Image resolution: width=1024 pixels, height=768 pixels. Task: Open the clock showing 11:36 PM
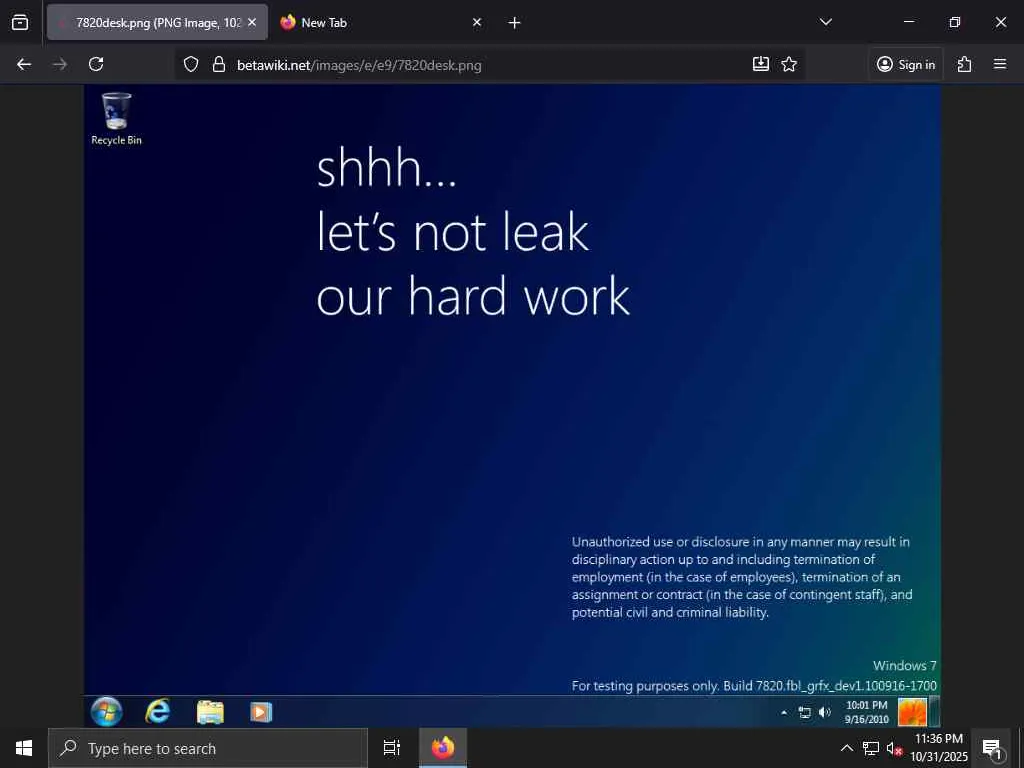point(939,748)
